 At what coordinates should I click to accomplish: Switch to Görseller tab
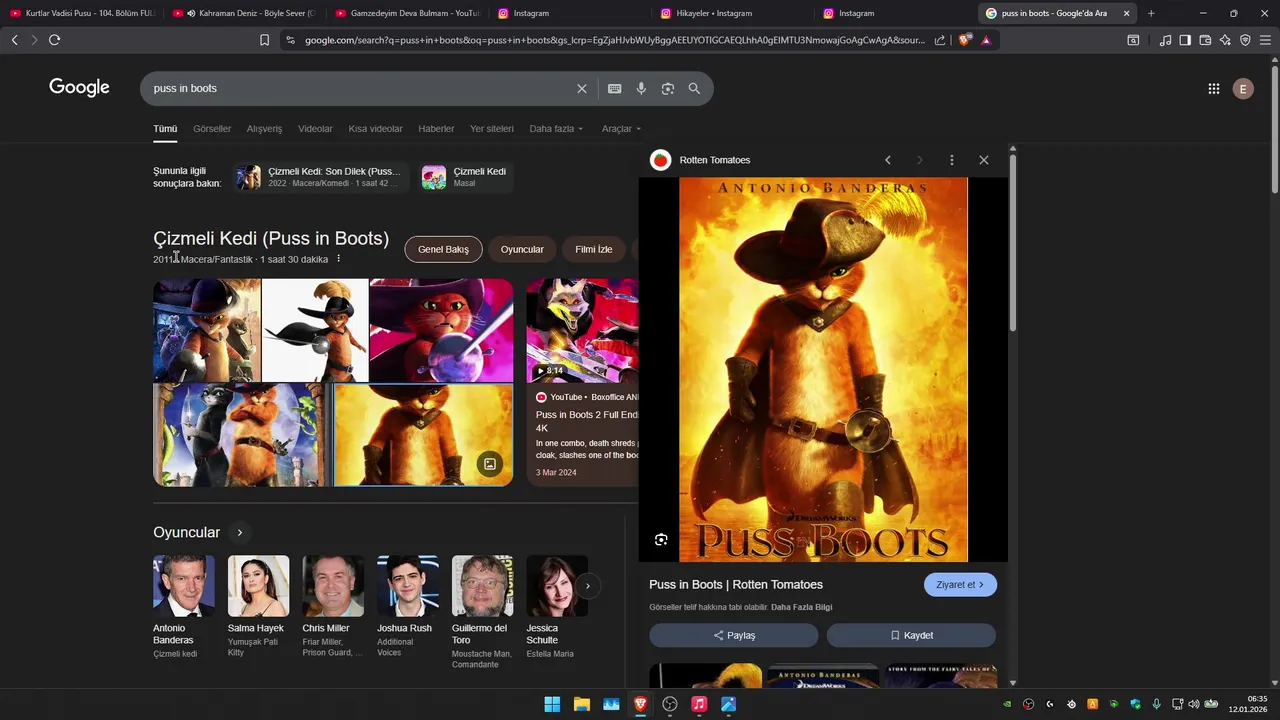[212, 129]
